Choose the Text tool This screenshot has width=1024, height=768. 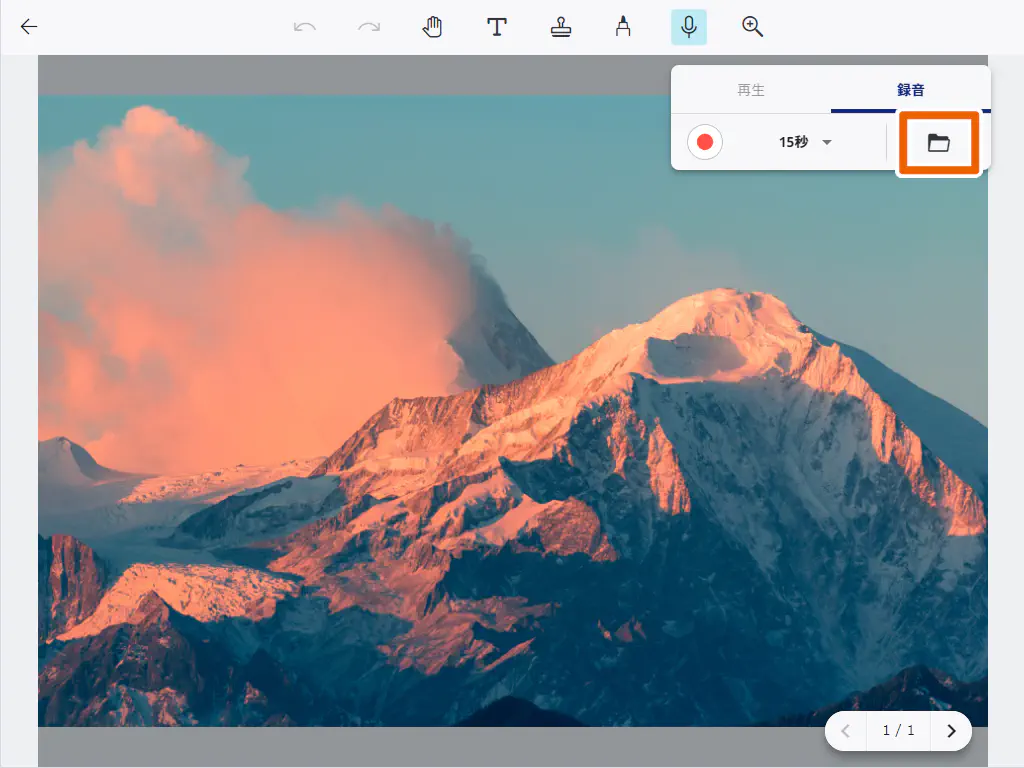click(x=496, y=27)
